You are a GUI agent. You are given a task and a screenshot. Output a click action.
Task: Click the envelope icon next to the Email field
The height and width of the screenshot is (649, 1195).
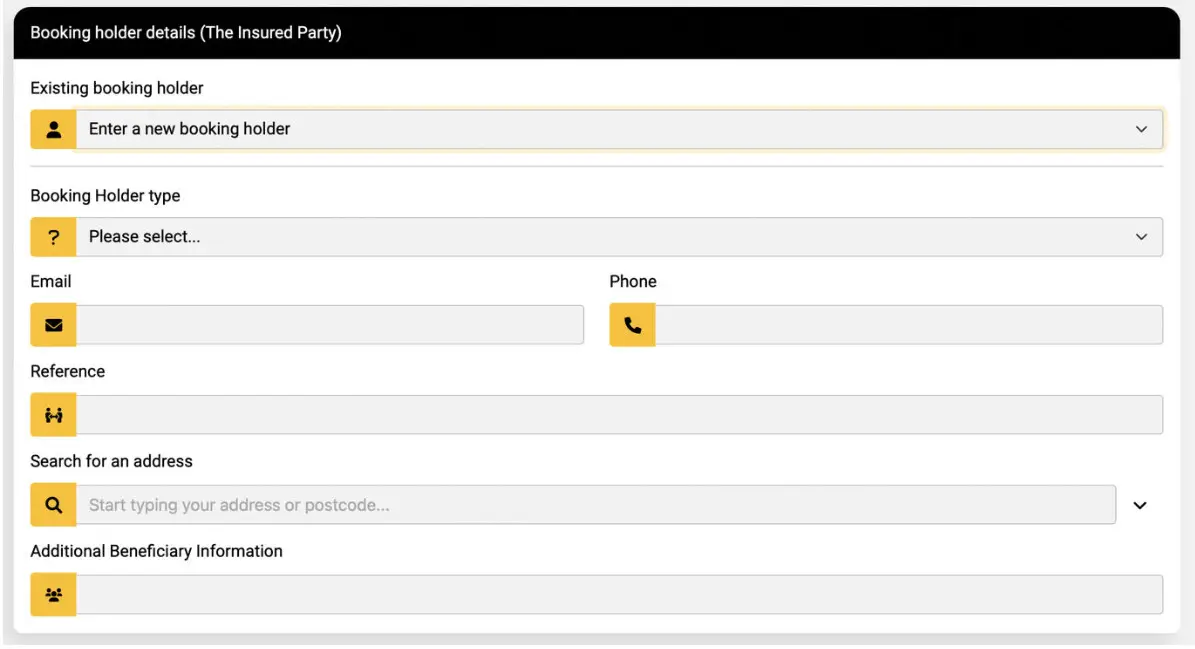tap(52, 324)
